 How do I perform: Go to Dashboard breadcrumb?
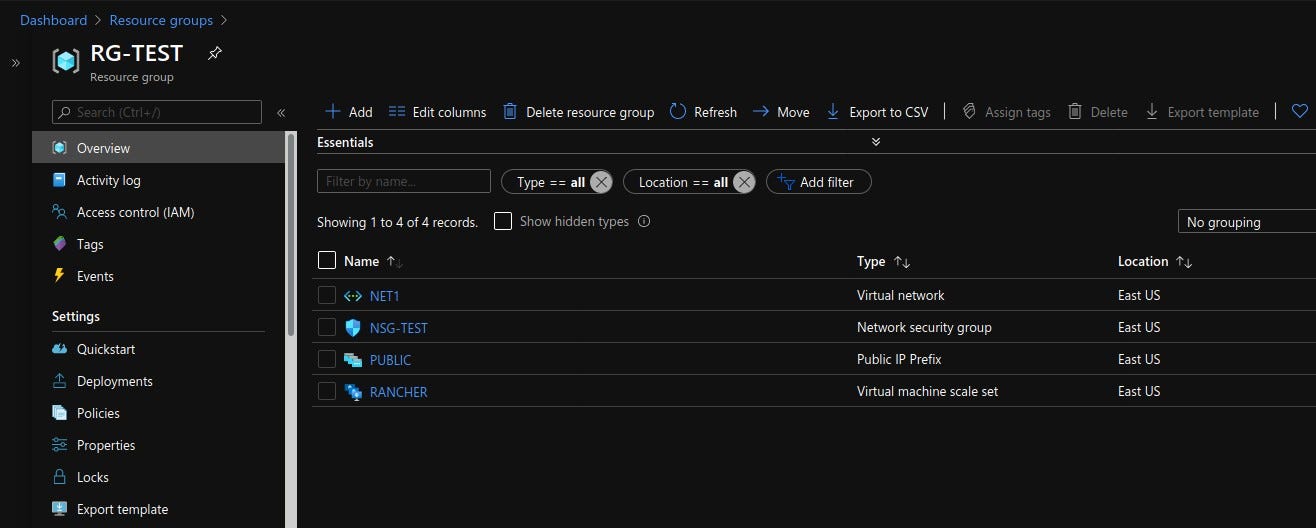tap(53, 20)
